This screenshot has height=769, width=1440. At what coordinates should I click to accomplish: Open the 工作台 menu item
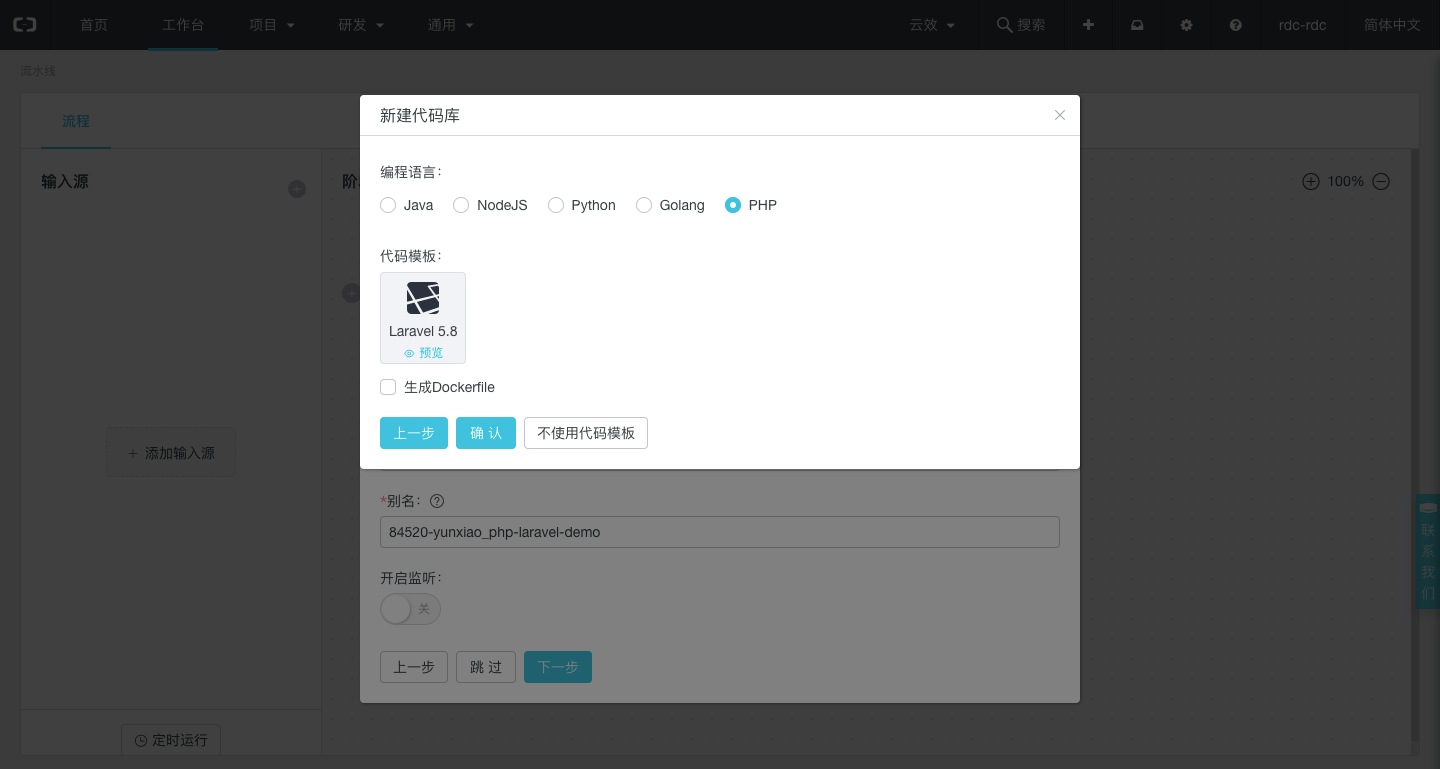[x=183, y=25]
